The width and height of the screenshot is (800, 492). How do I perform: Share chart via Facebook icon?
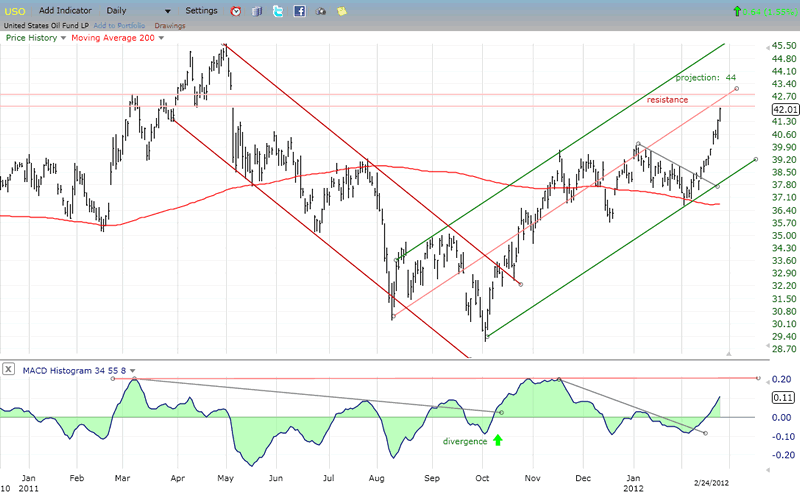299,11
